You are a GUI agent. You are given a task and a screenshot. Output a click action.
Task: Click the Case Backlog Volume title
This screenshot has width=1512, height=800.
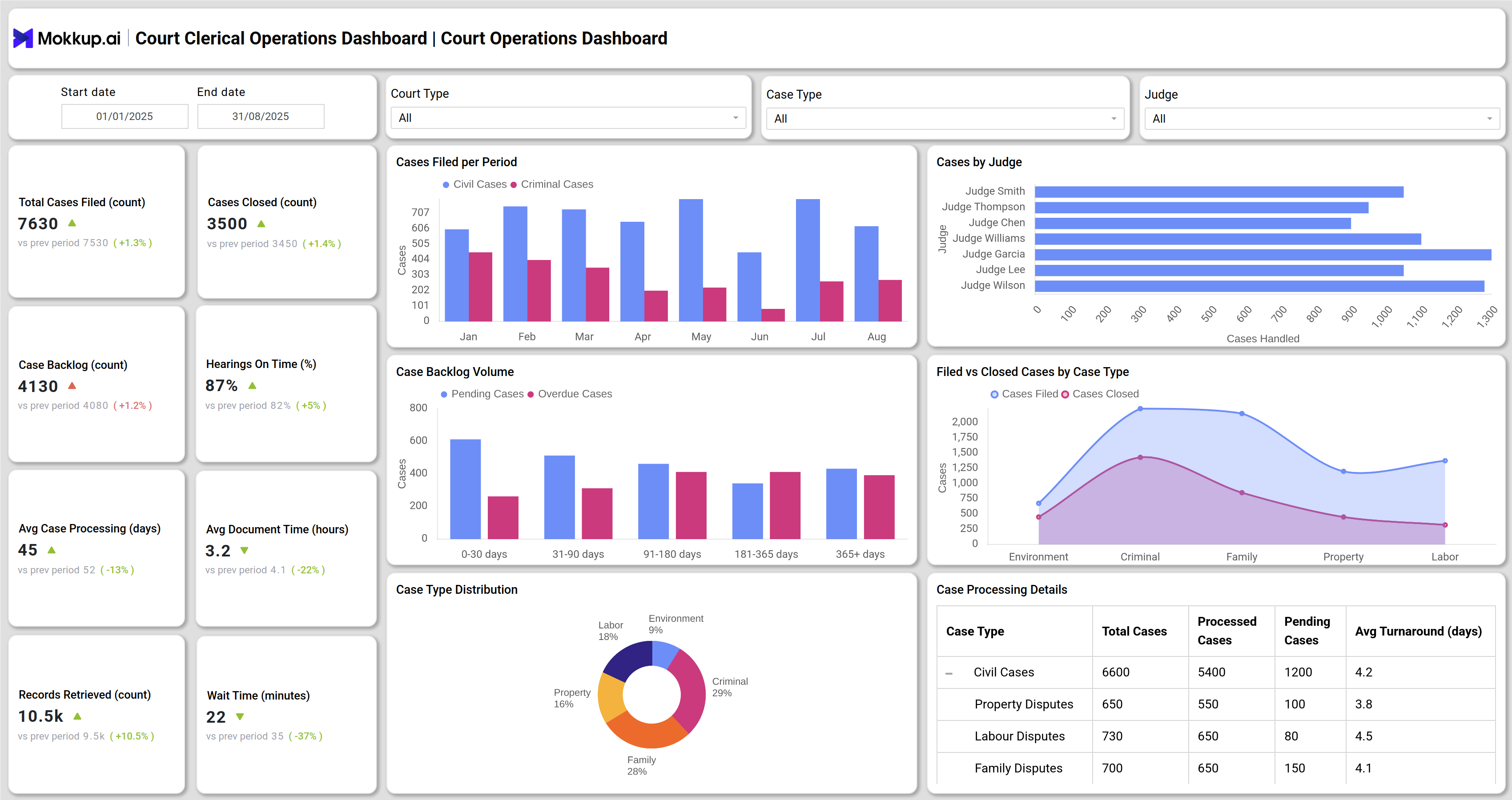(455, 372)
